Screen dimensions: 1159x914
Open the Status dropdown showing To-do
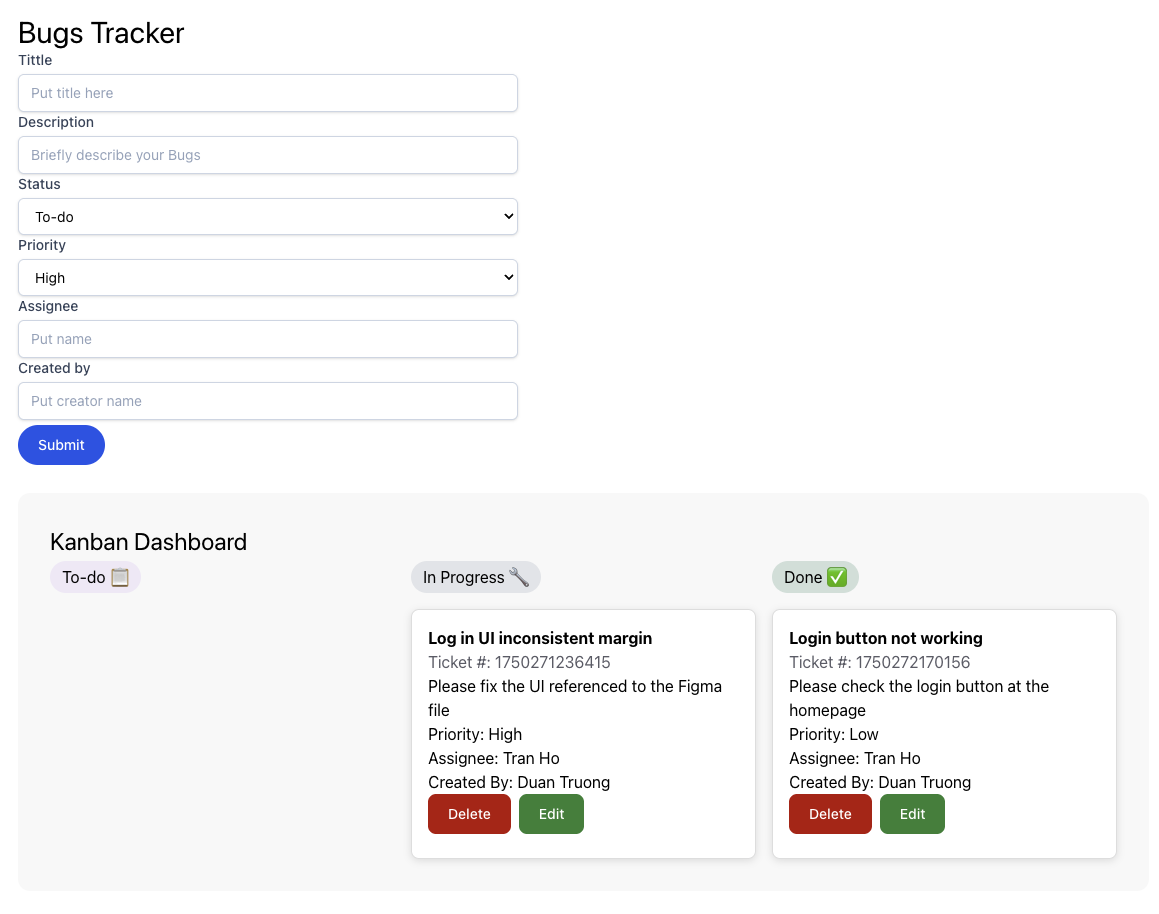(268, 216)
